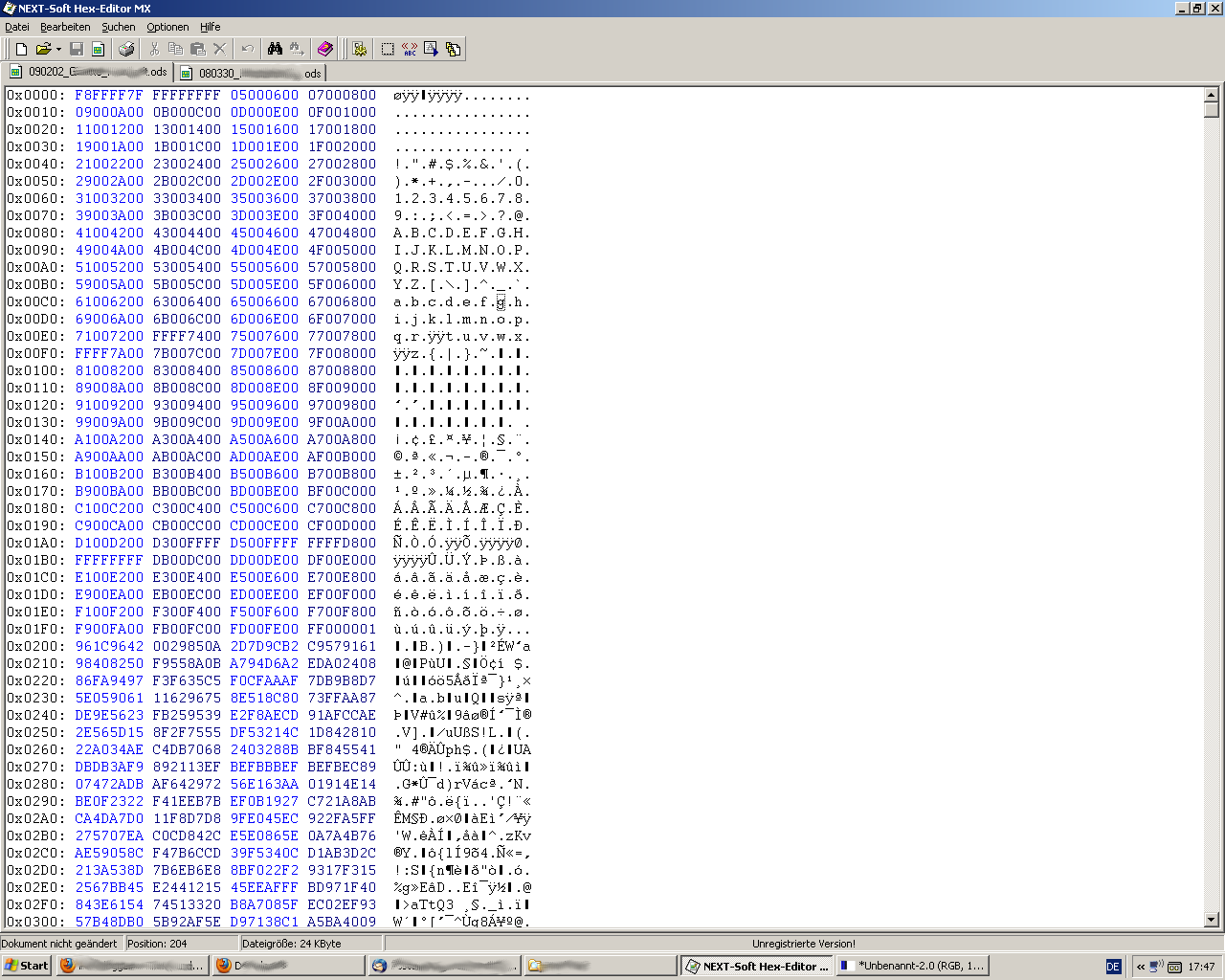Click the last toolbar icon with documents
The width and height of the screenshot is (1225, 980).
pyautogui.click(x=454, y=49)
